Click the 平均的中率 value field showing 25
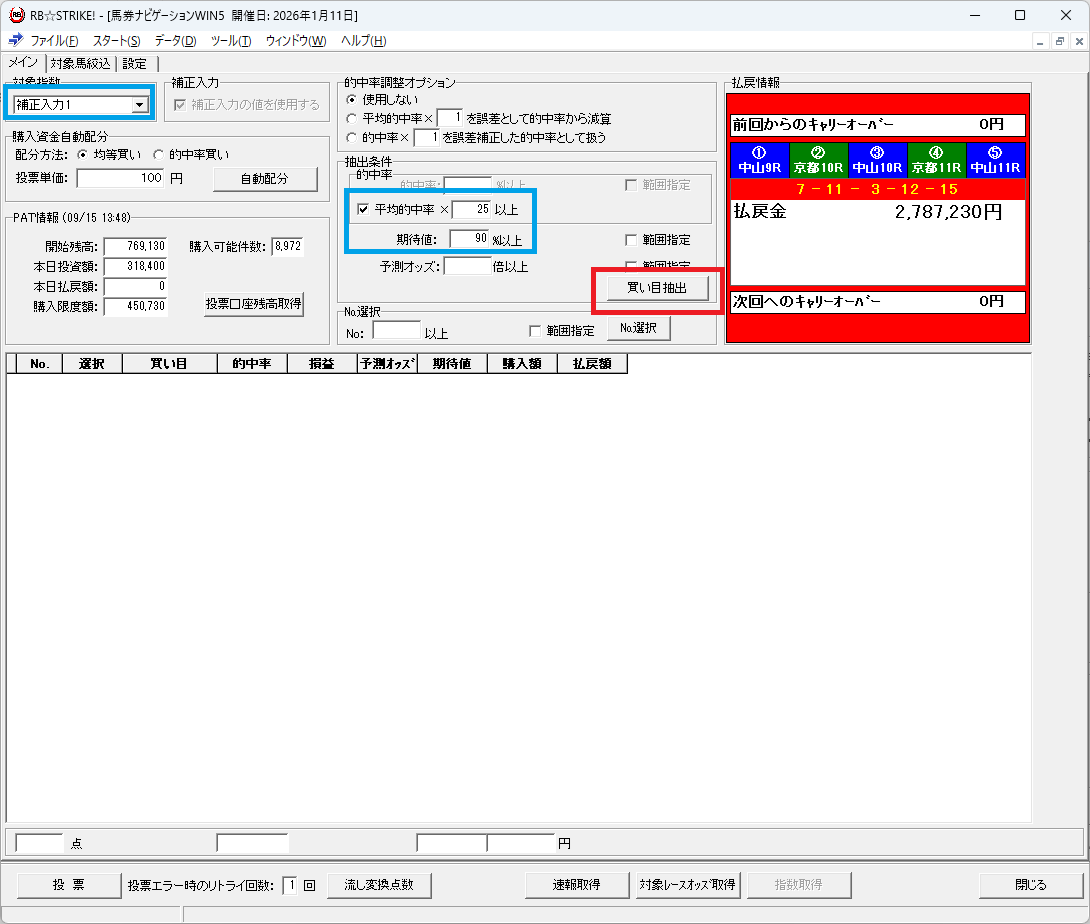Screen dimensions: 1090x924 pyautogui.click(x=471, y=209)
